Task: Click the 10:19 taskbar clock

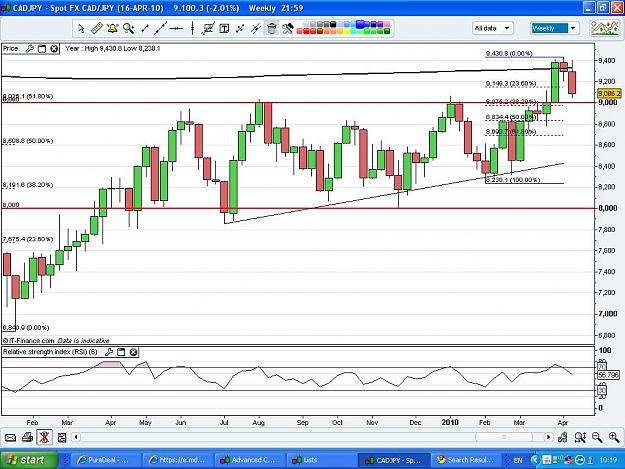Action: coord(608,460)
